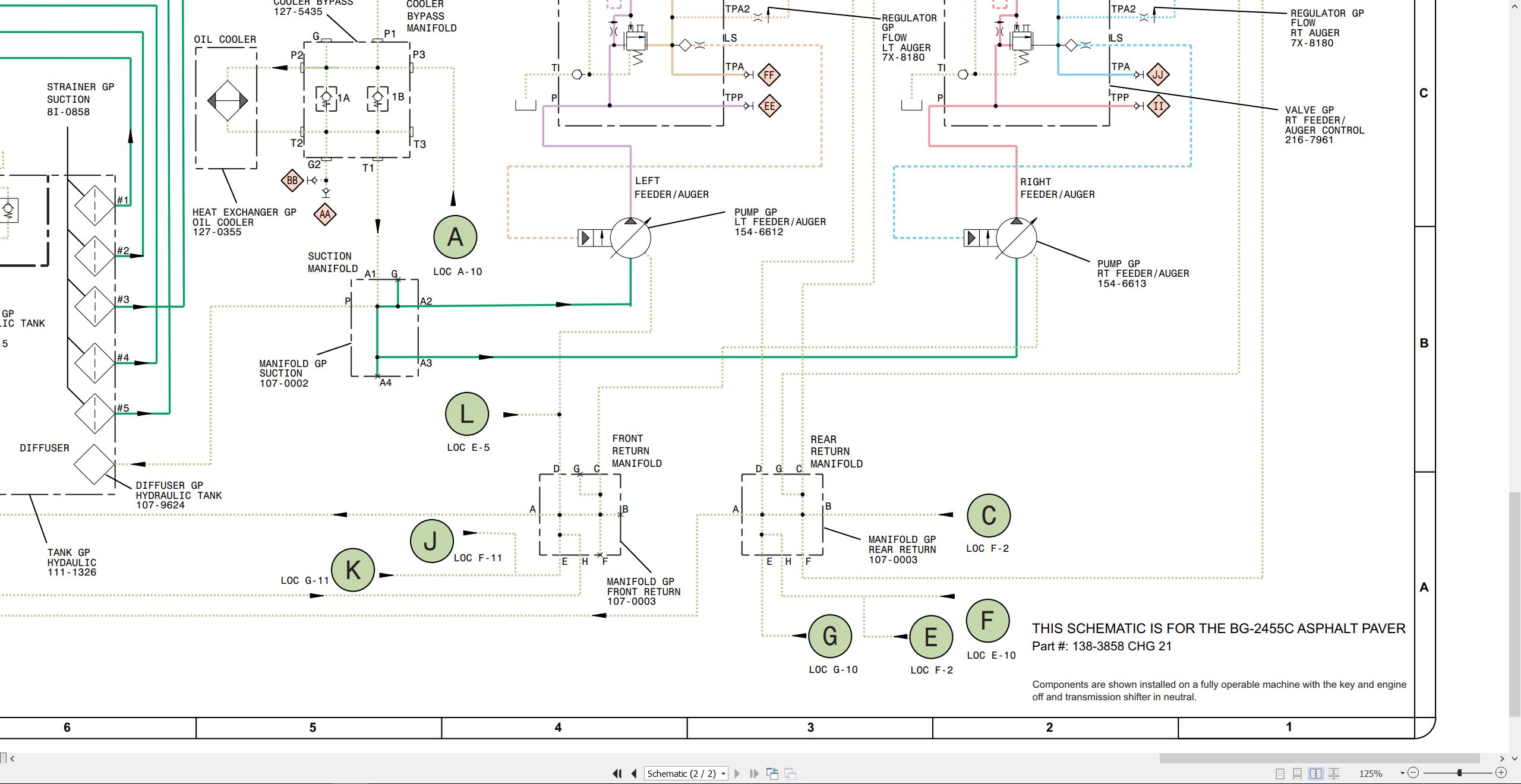Enable scrolling page view
This screenshot has height=784, width=1521.
click(x=1298, y=773)
